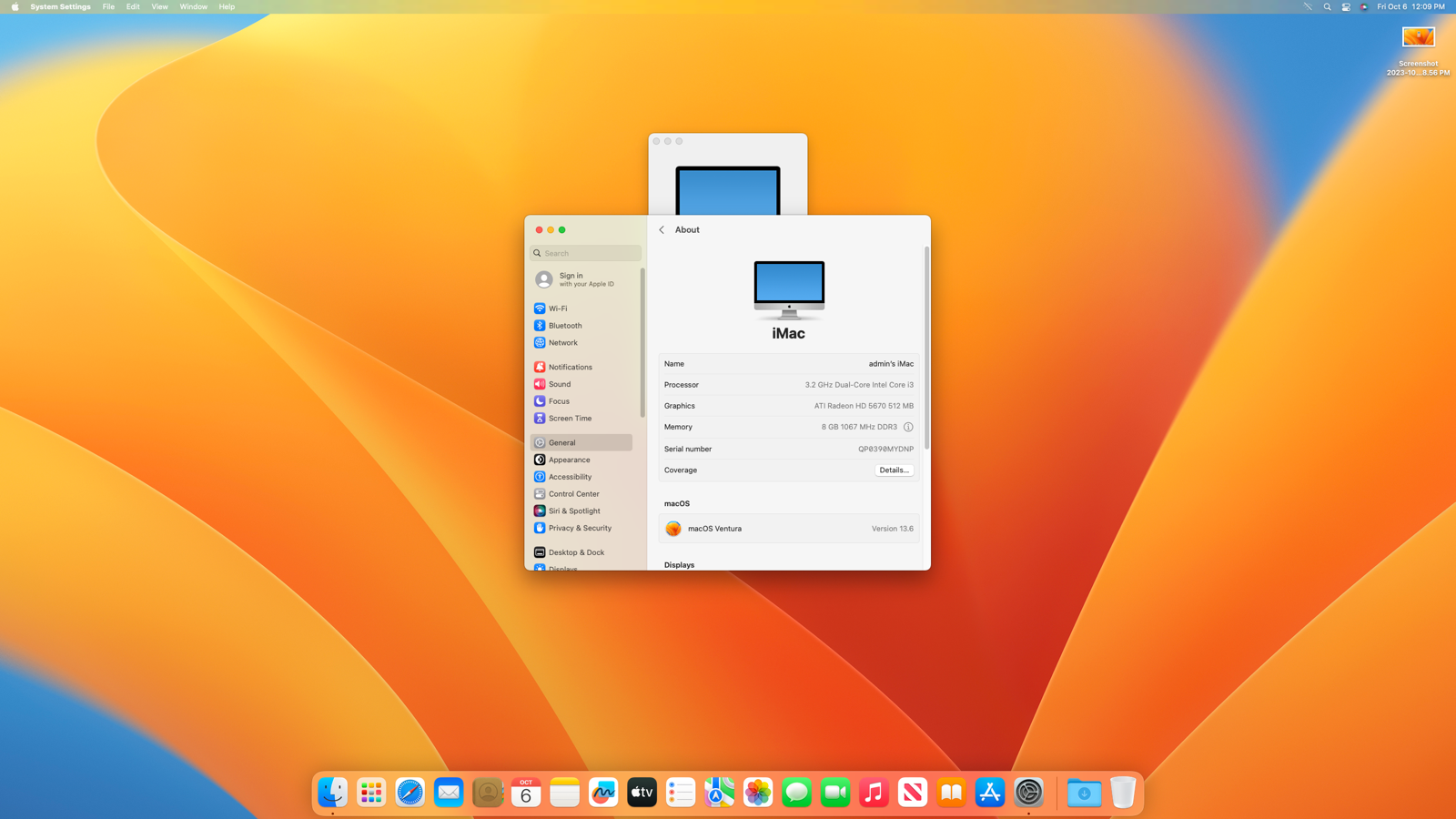Click Sign in with your Apple ID
This screenshot has height=819, width=1456.
pyautogui.click(x=581, y=279)
